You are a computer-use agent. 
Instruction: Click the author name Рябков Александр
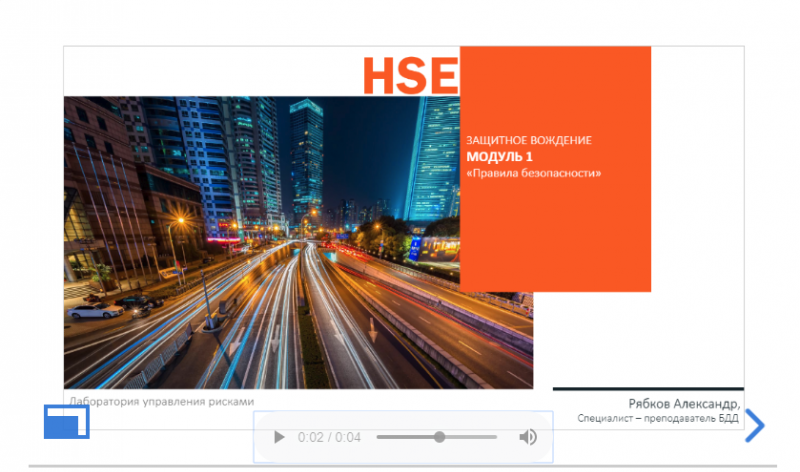tap(684, 403)
